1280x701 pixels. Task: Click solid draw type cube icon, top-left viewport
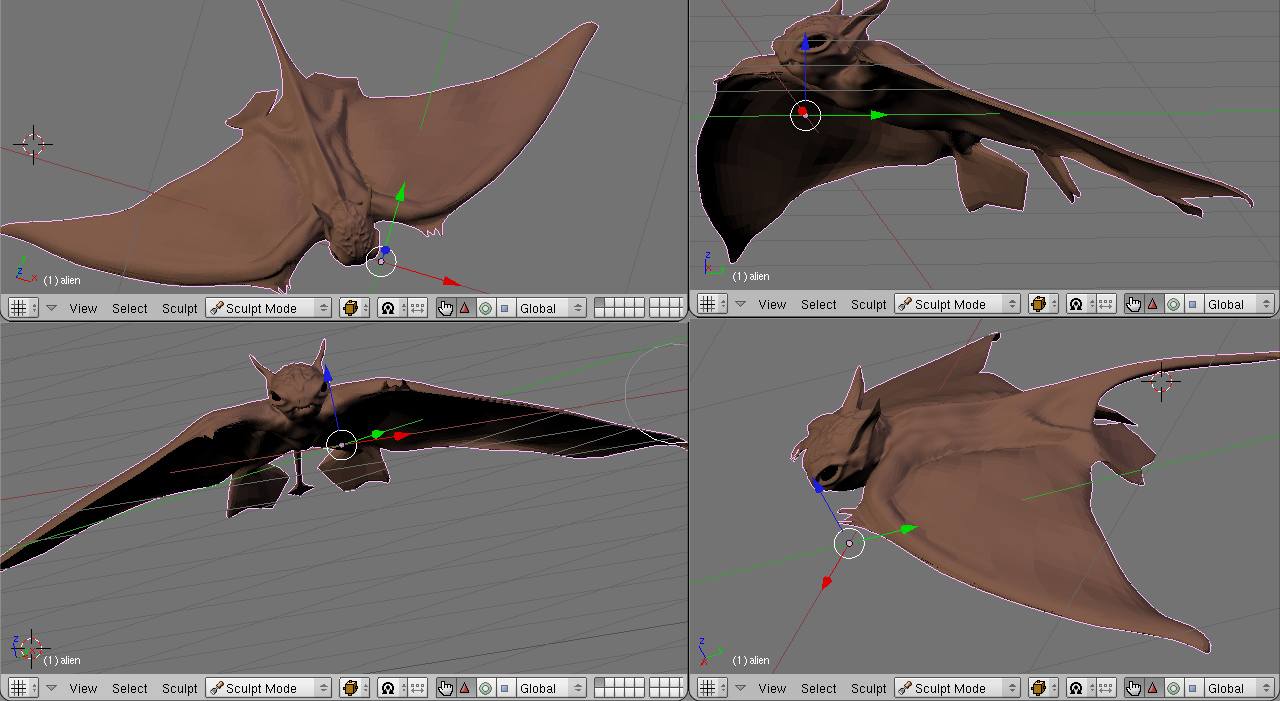352,308
